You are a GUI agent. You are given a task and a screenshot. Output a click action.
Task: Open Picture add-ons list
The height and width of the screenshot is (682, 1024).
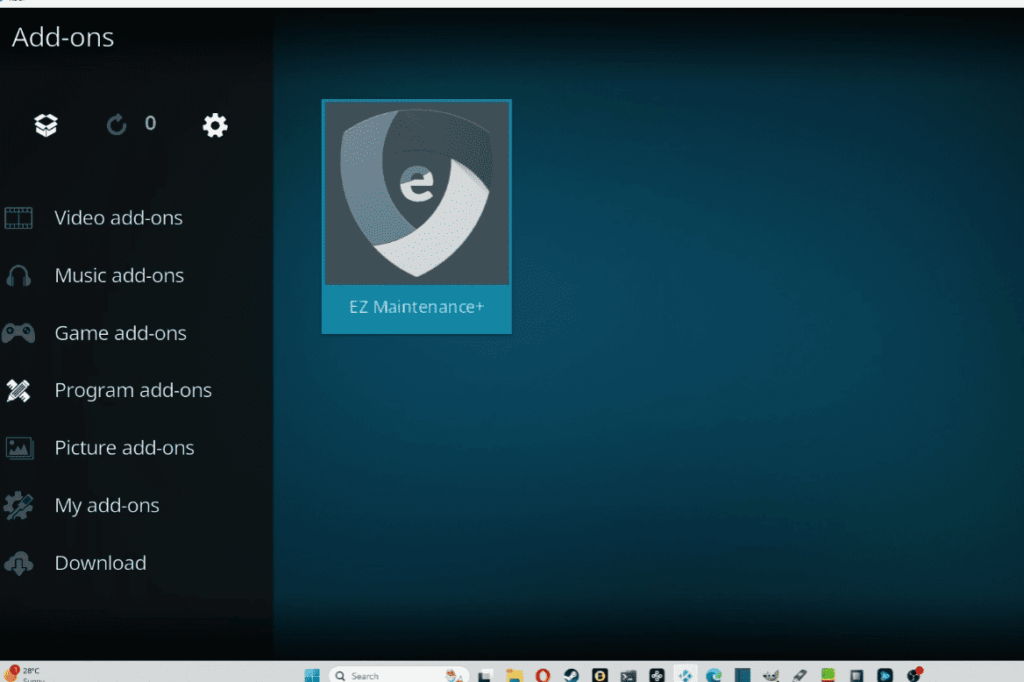coord(124,448)
